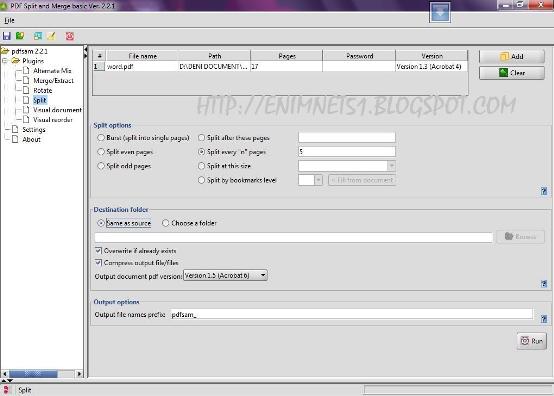This screenshot has height=396, width=554.
Task: Click the Version 1.3 (Acrobat 4) cell
Action: tap(431, 66)
